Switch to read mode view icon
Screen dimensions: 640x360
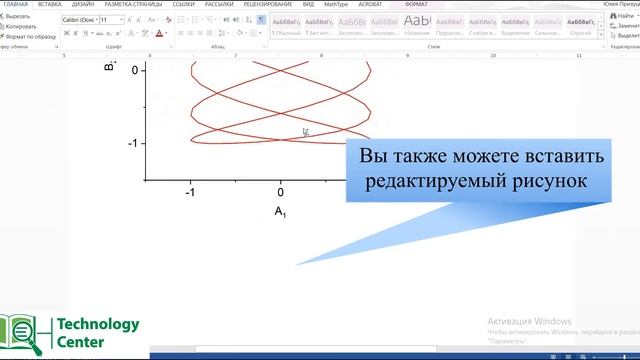coord(553,357)
